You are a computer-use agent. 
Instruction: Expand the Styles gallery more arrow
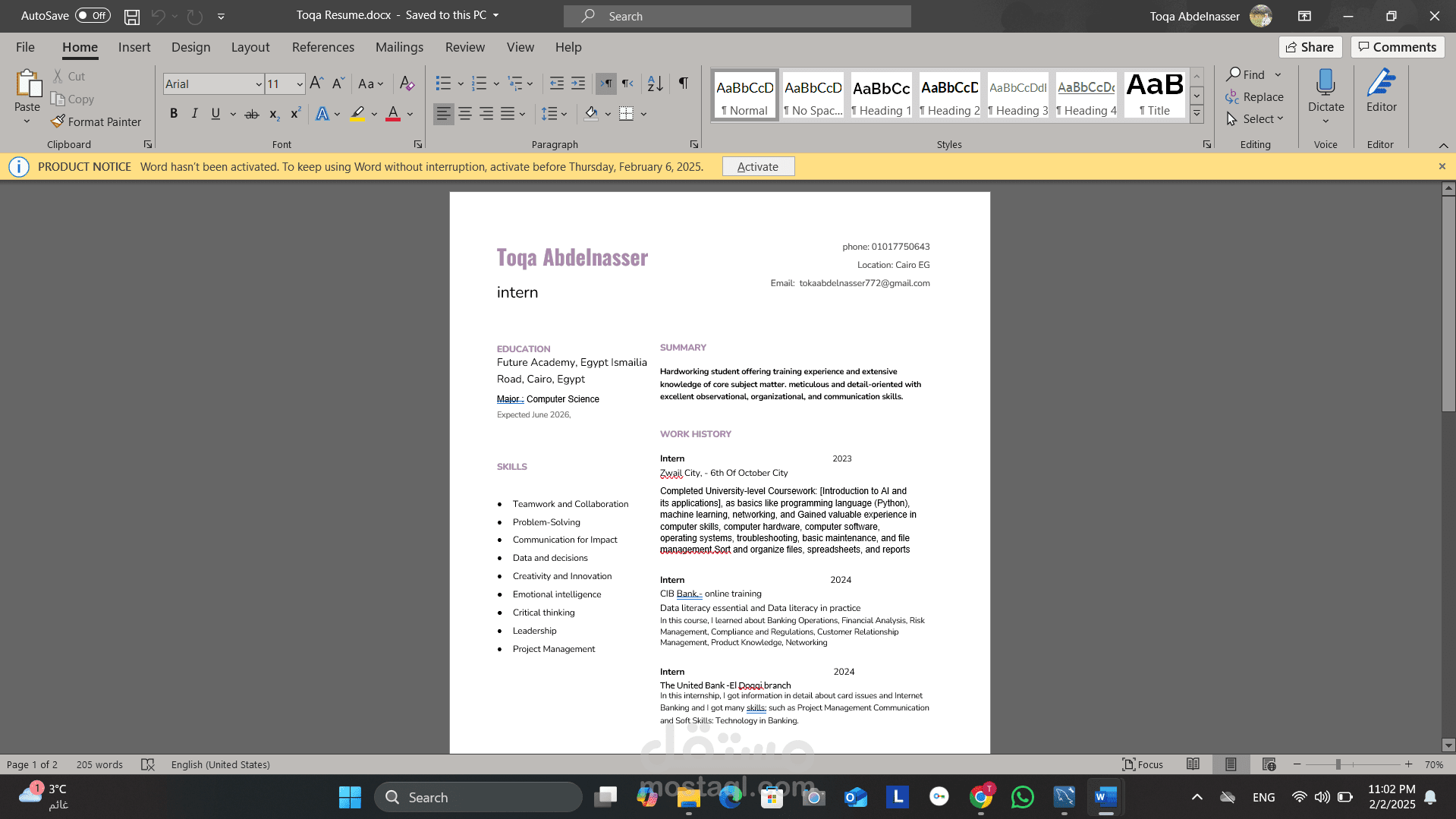1197,114
